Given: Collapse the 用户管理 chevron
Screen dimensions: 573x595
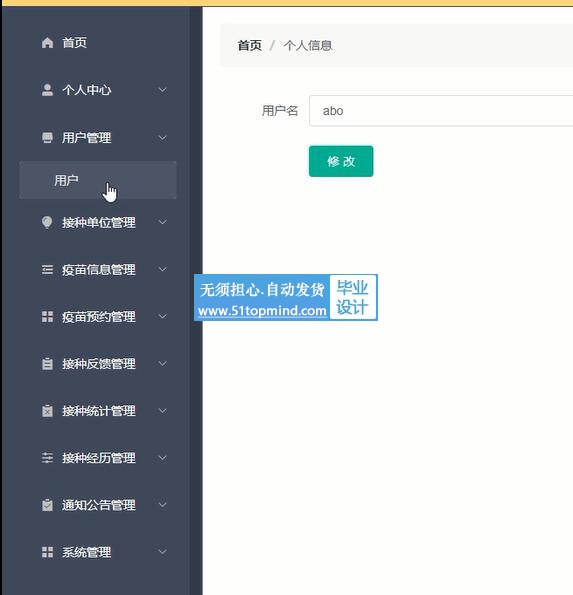Looking at the screenshot, I should click(x=162, y=137).
